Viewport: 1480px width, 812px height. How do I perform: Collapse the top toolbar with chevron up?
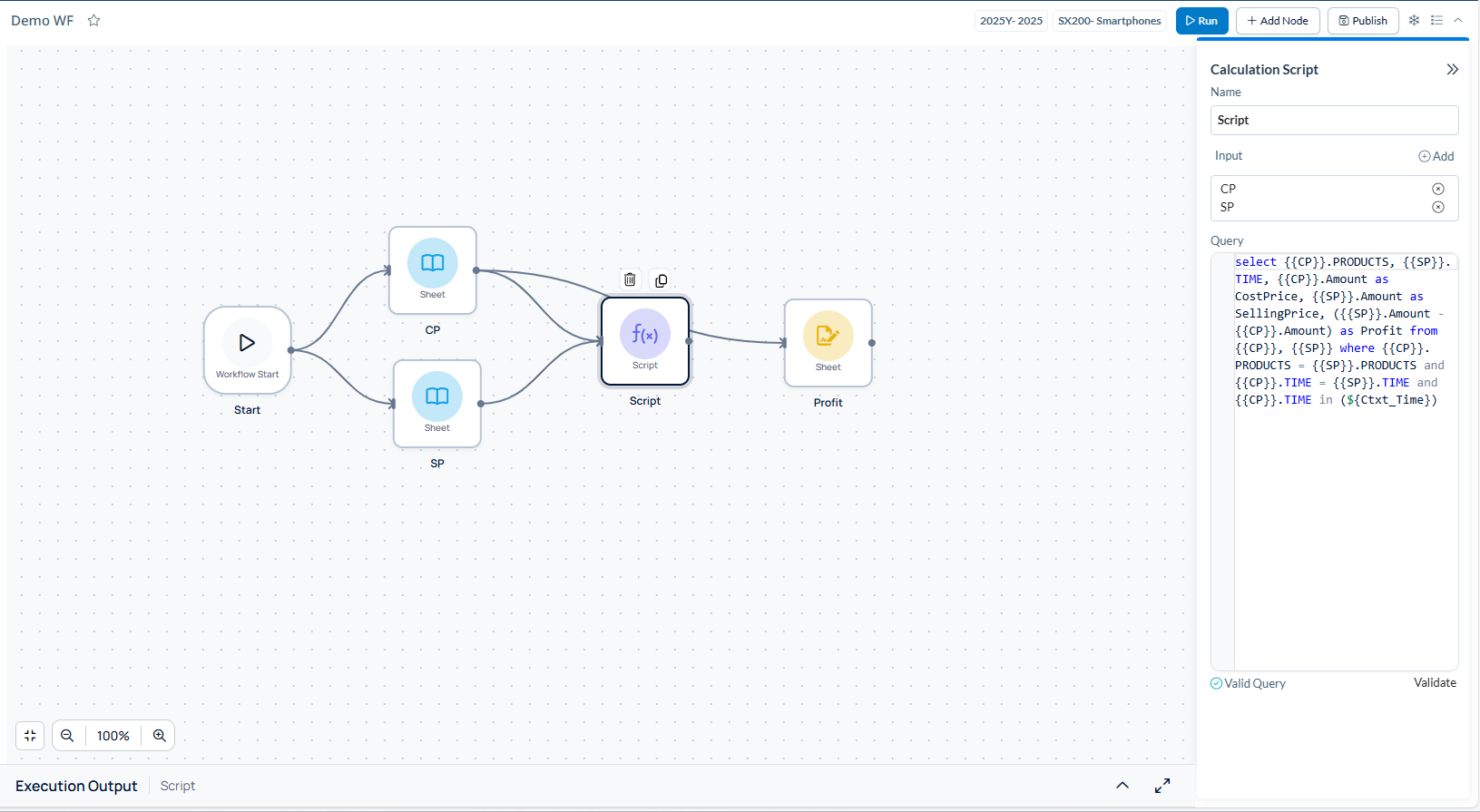click(1458, 20)
